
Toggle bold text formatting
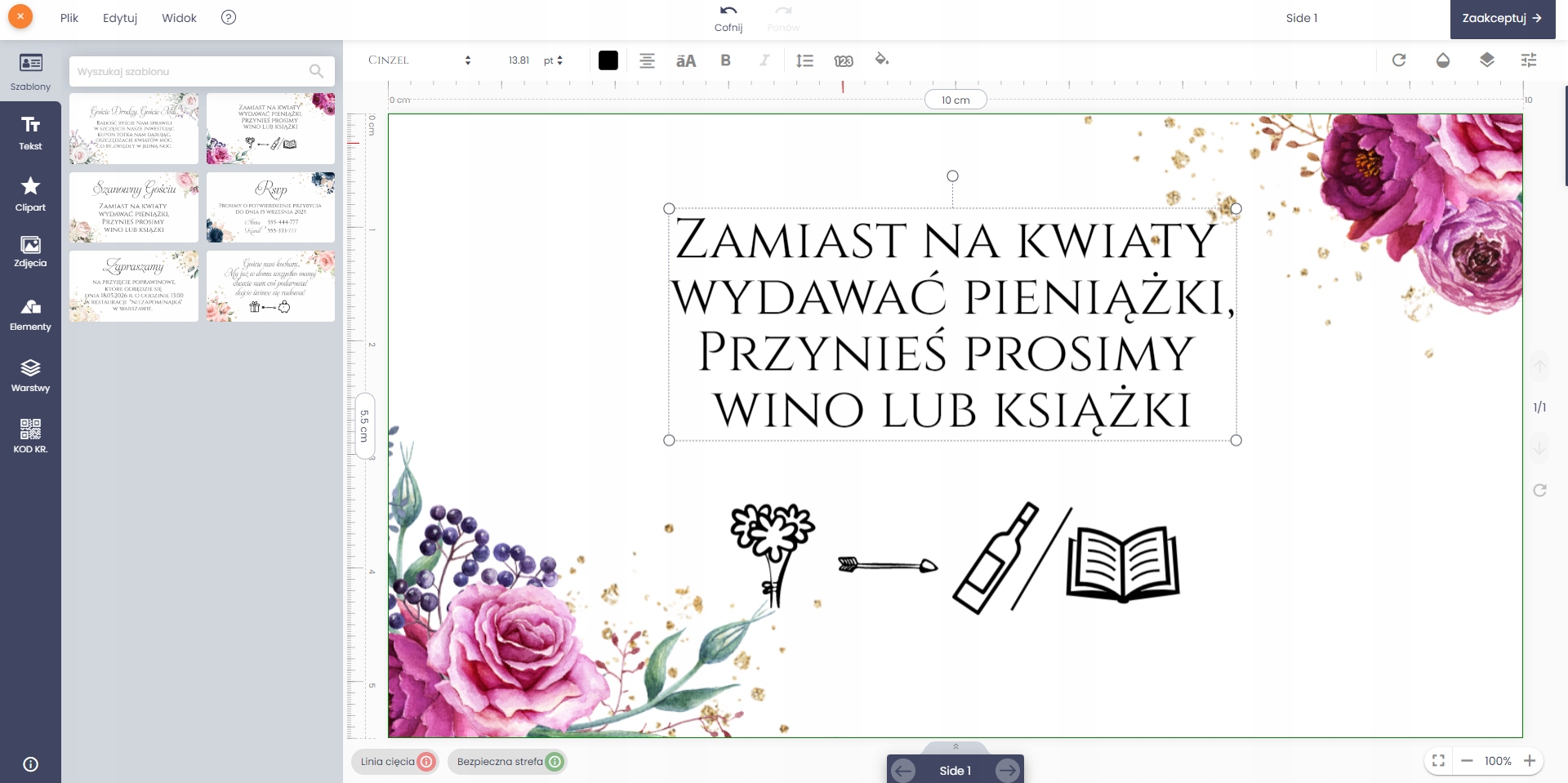pyautogui.click(x=725, y=60)
